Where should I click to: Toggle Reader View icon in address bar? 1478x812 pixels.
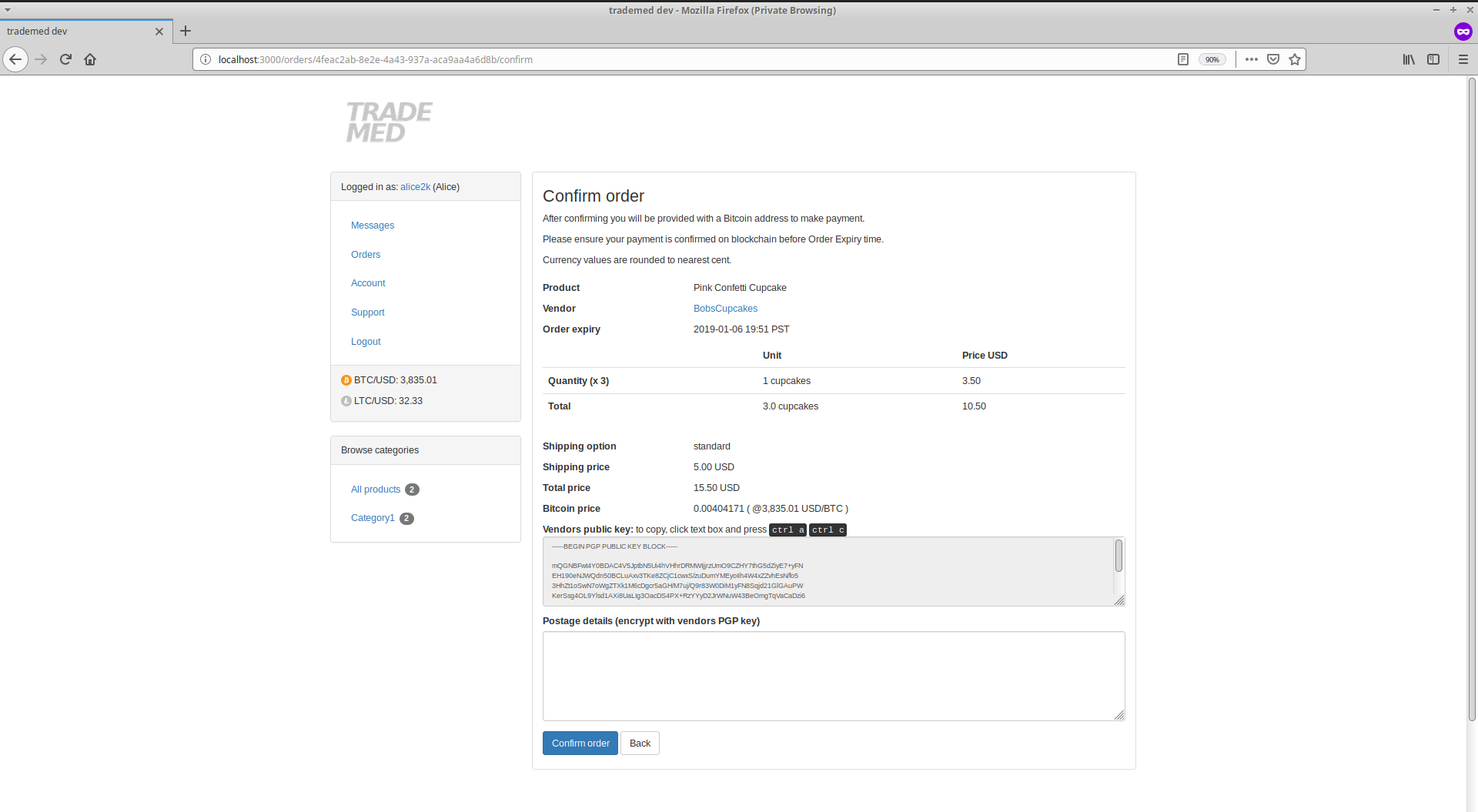coord(1183,59)
